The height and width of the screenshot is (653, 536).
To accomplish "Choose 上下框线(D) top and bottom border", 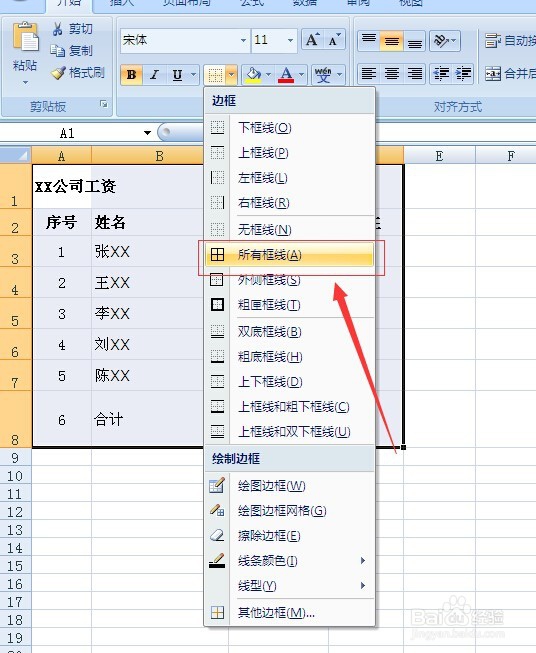I will pyautogui.click(x=290, y=381).
